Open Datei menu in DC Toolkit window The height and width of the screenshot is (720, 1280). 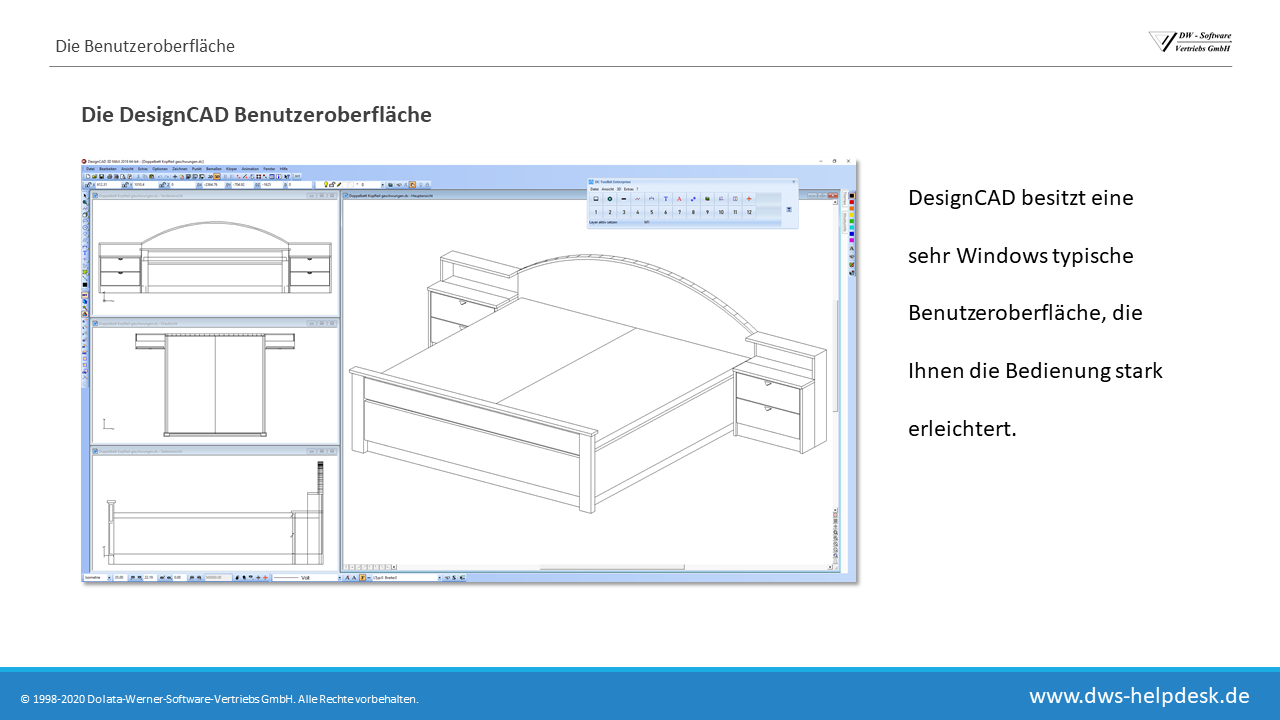click(x=594, y=189)
